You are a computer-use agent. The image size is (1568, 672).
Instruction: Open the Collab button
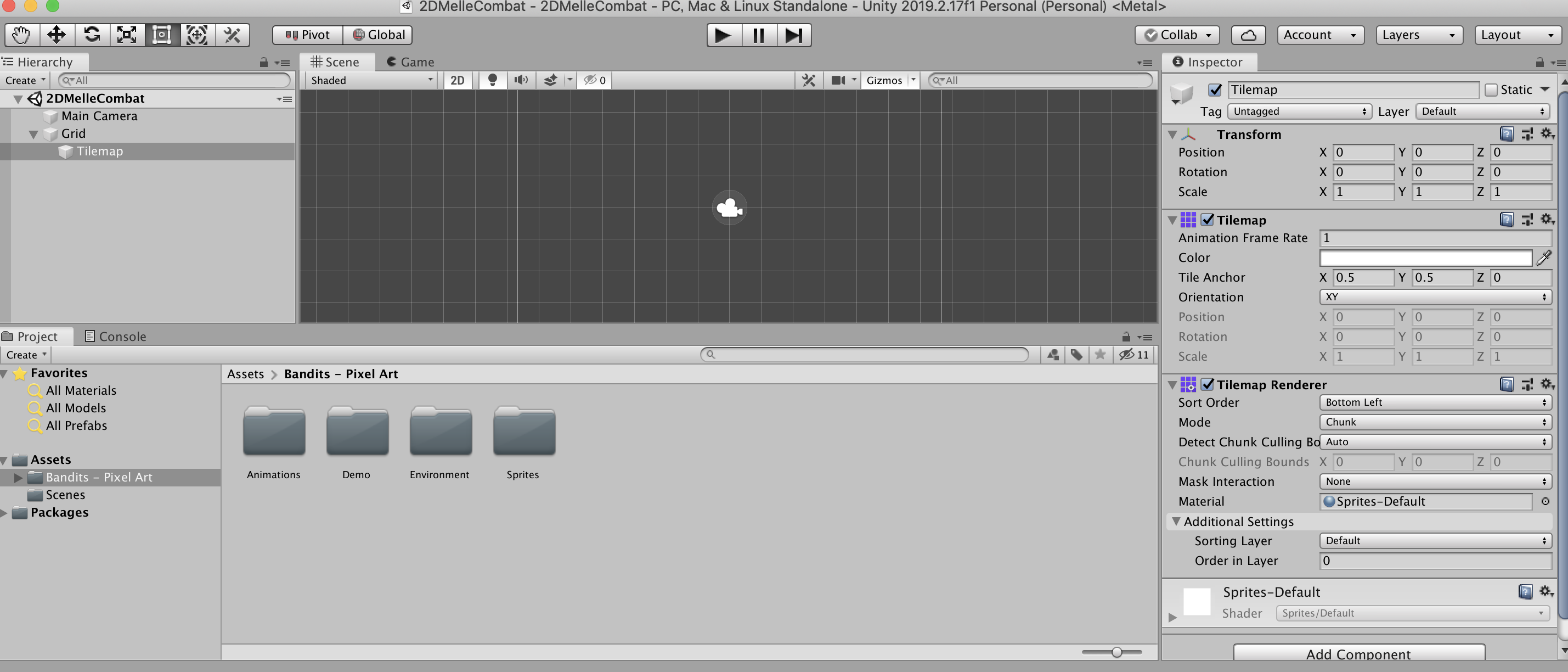(1177, 35)
